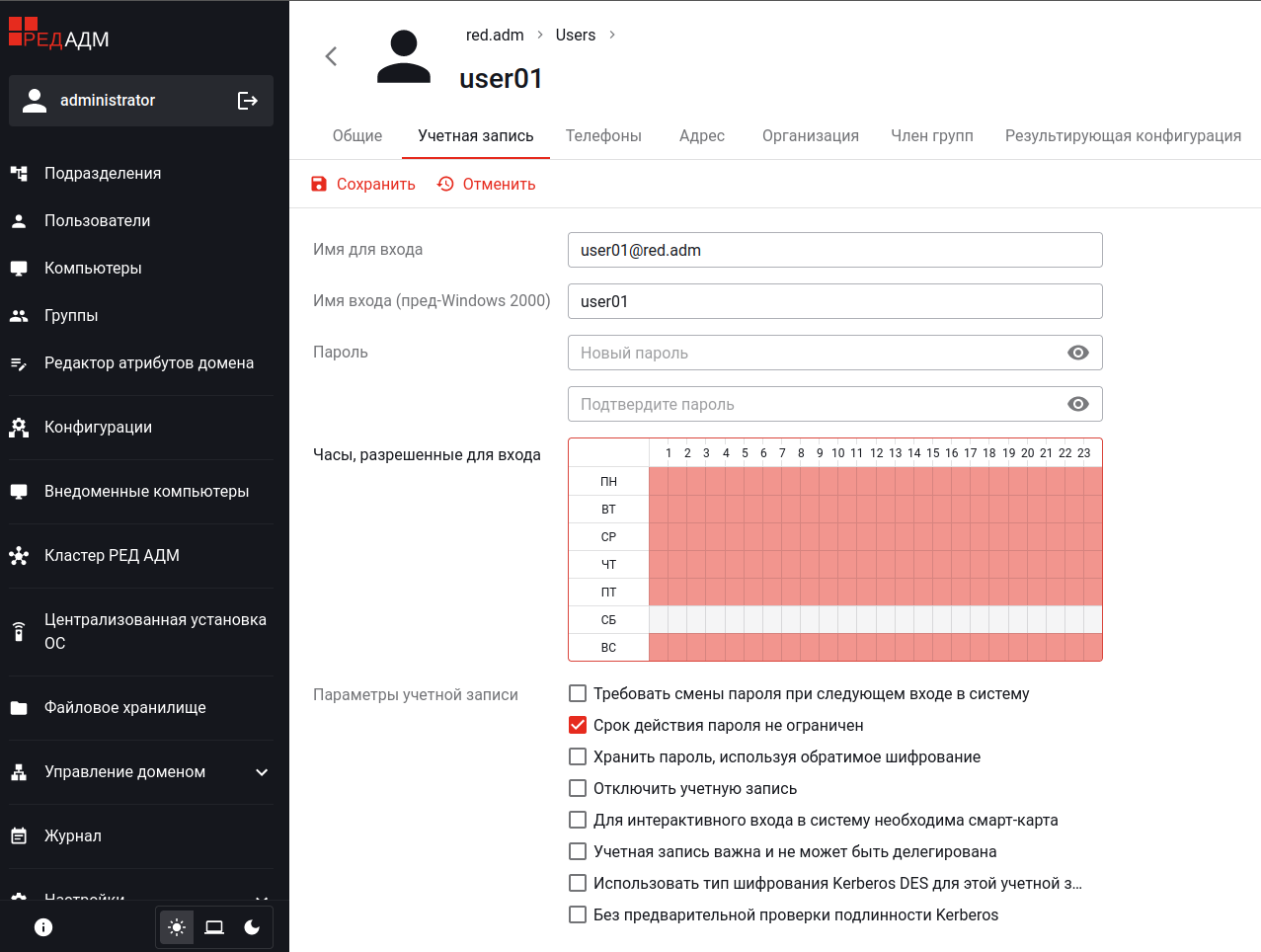This screenshot has height=952, width=1261.
Task: Enable Отключить учетную запись checkbox
Action: point(578,788)
